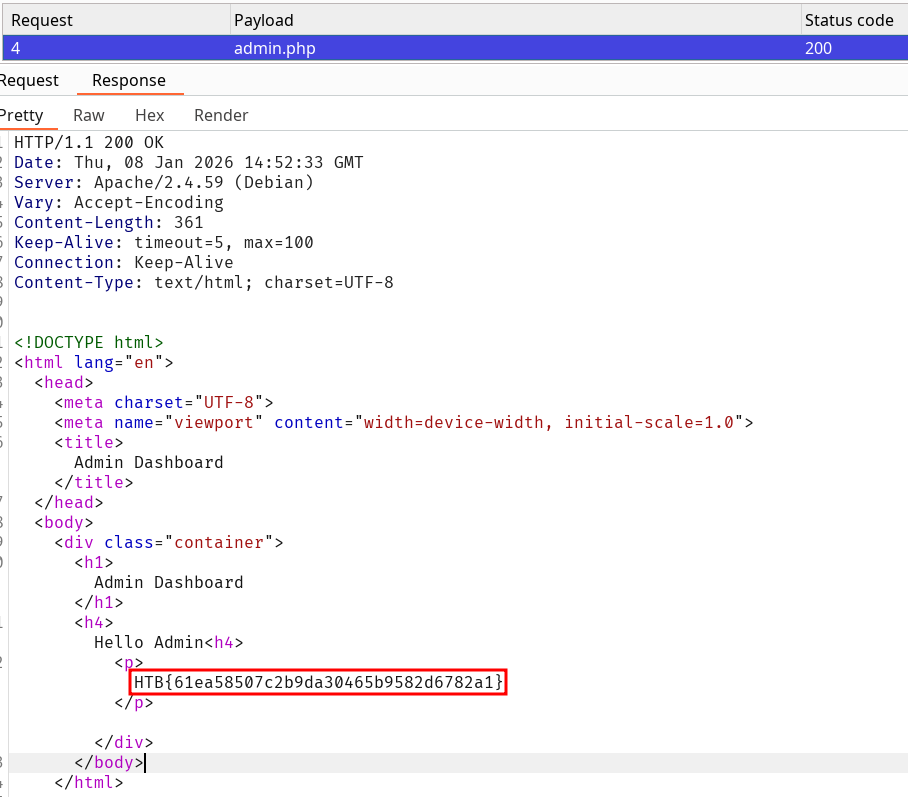908x797 pixels.
Task: Click the Hello Admin text in response
Action: click(148, 643)
